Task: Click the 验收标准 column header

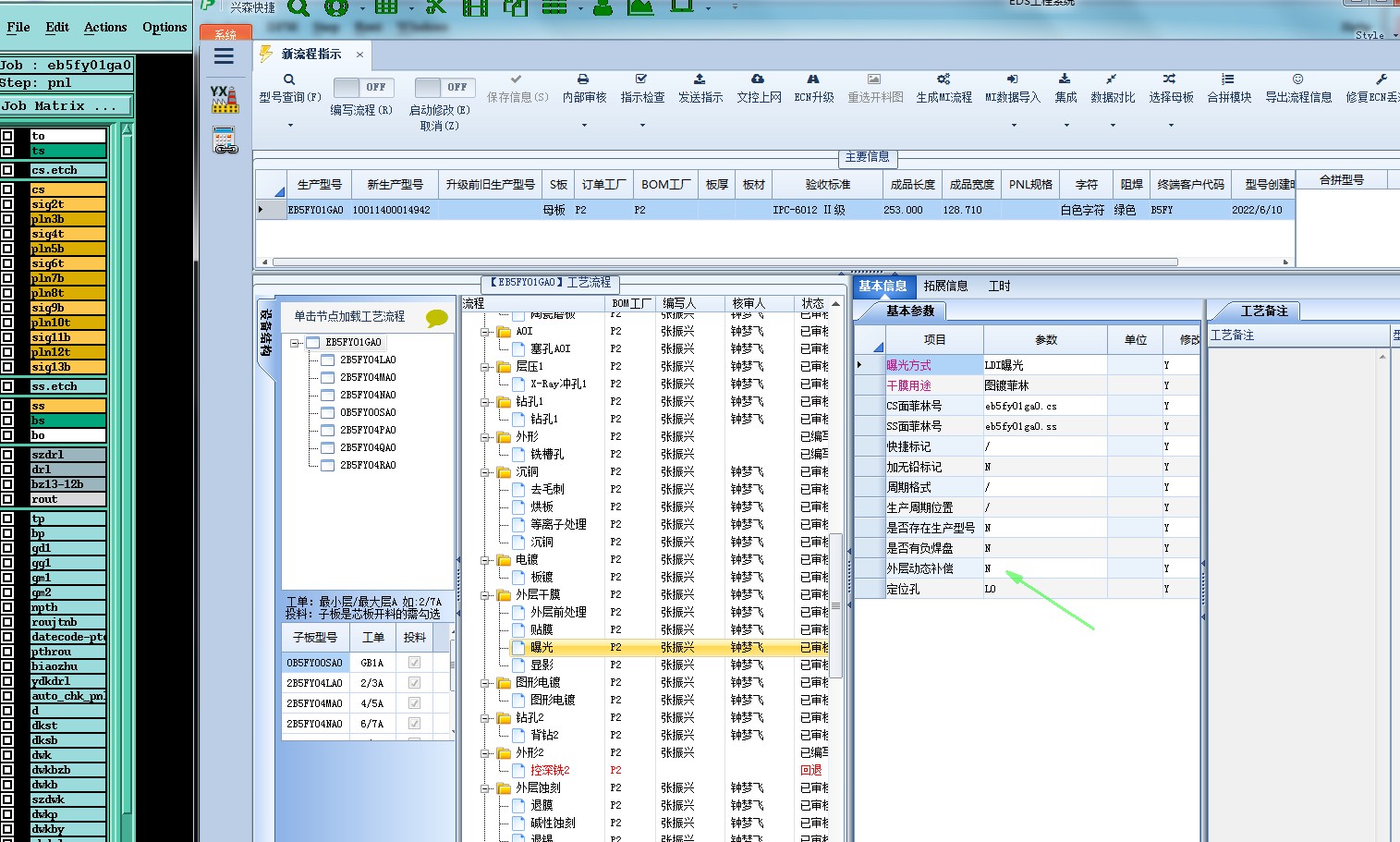Action: 827,185
